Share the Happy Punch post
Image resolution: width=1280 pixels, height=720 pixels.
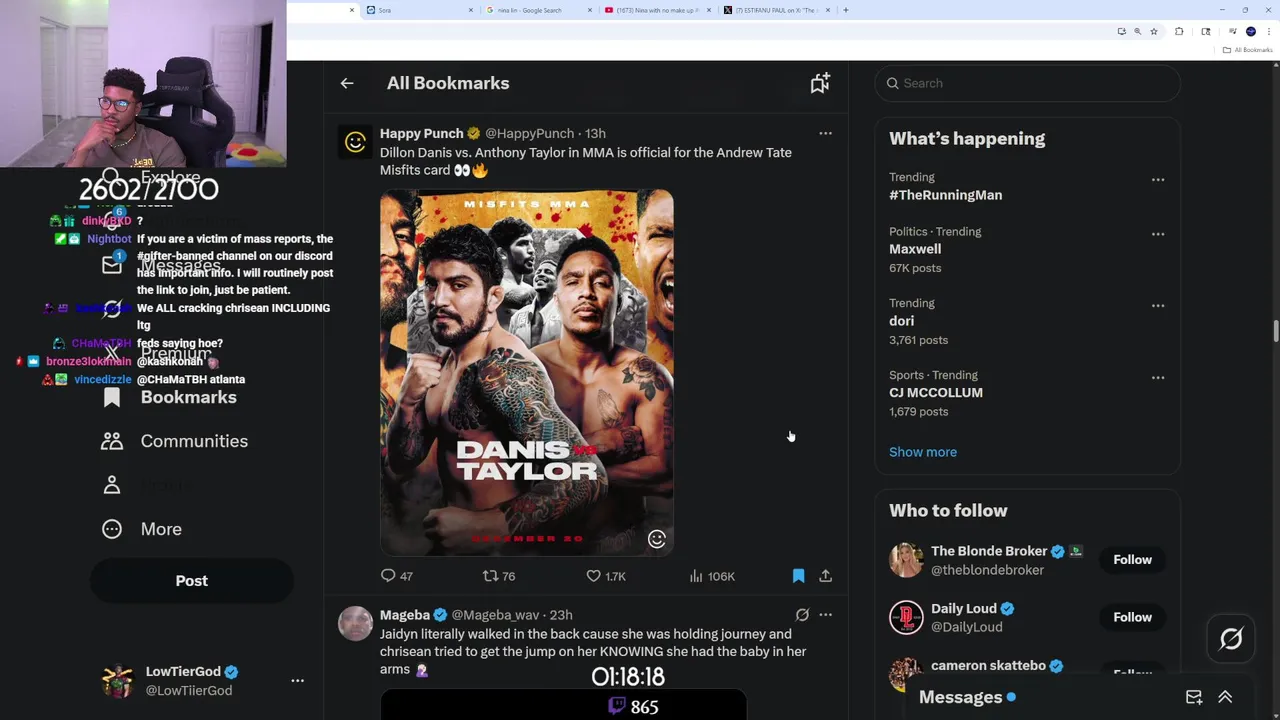(x=825, y=576)
